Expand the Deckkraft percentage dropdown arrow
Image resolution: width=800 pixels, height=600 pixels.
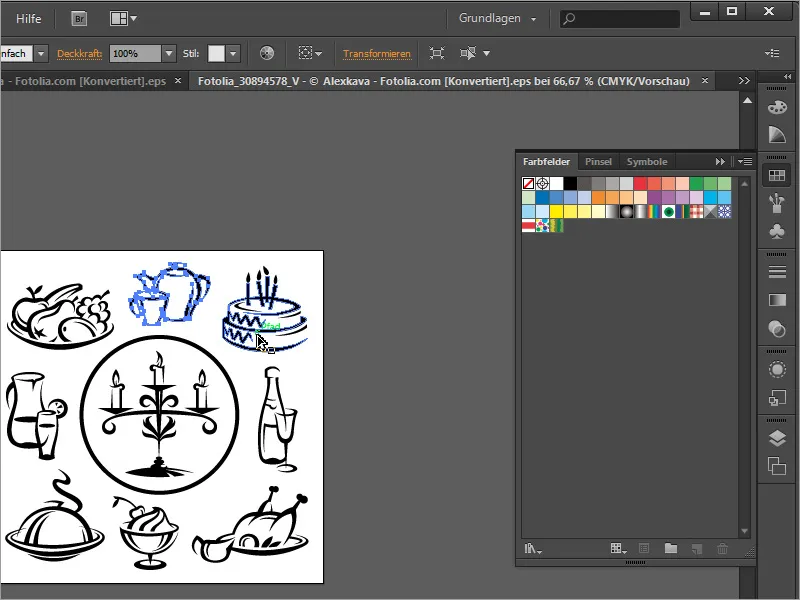pyautogui.click(x=169, y=54)
